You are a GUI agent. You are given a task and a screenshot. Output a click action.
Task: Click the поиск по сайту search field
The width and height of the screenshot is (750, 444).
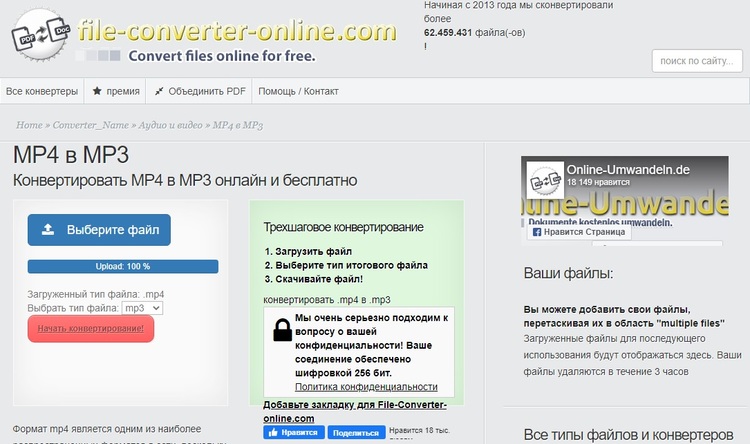click(697, 61)
